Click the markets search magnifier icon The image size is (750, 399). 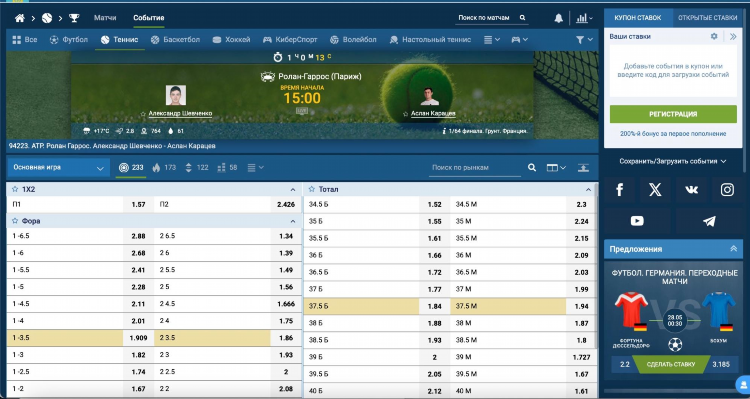pyautogui.click(x=532, y=167)
